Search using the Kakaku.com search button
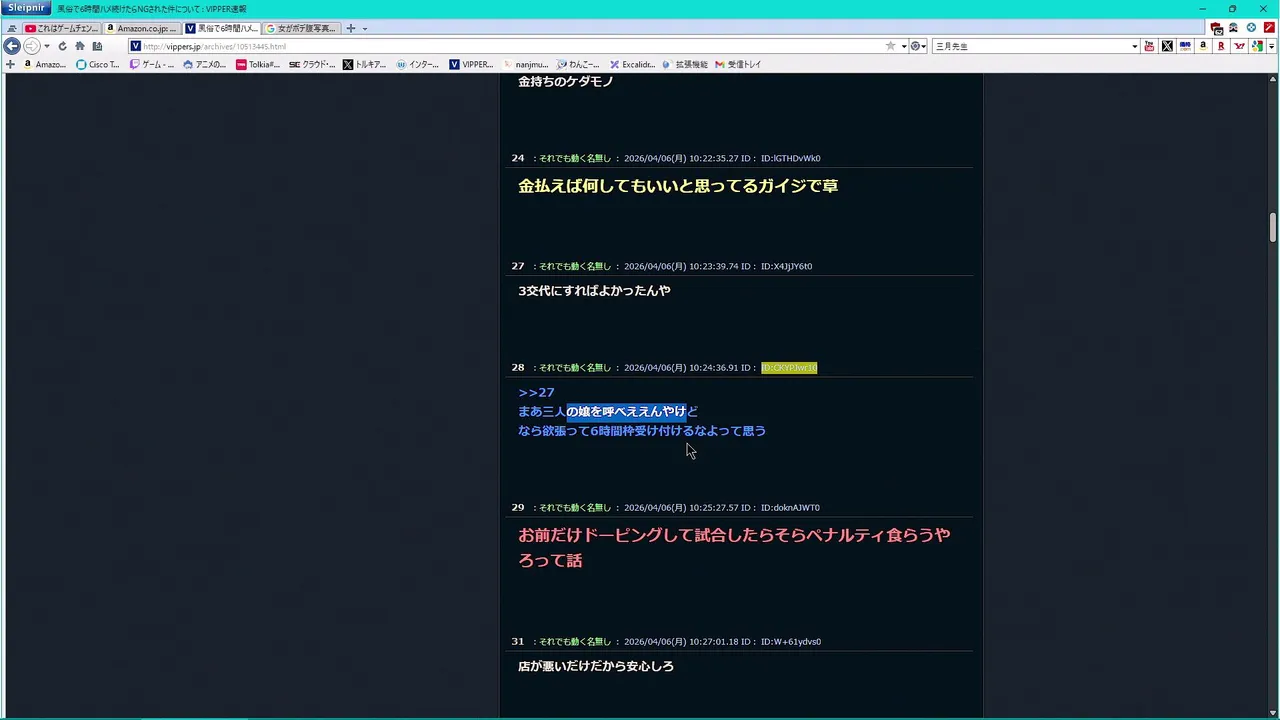Image resolution: width=1280 pixels, height=720 pixels. (1185, 46)
